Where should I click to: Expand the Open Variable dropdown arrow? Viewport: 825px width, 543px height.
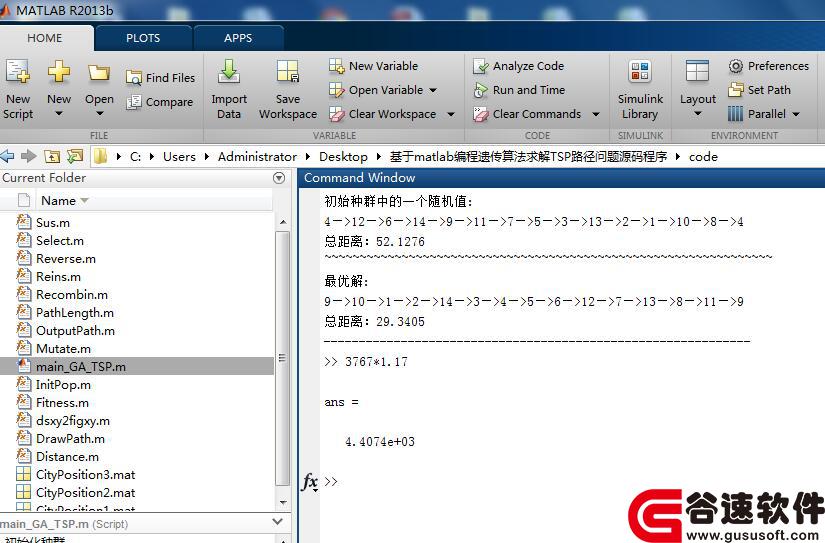[432, 90]
